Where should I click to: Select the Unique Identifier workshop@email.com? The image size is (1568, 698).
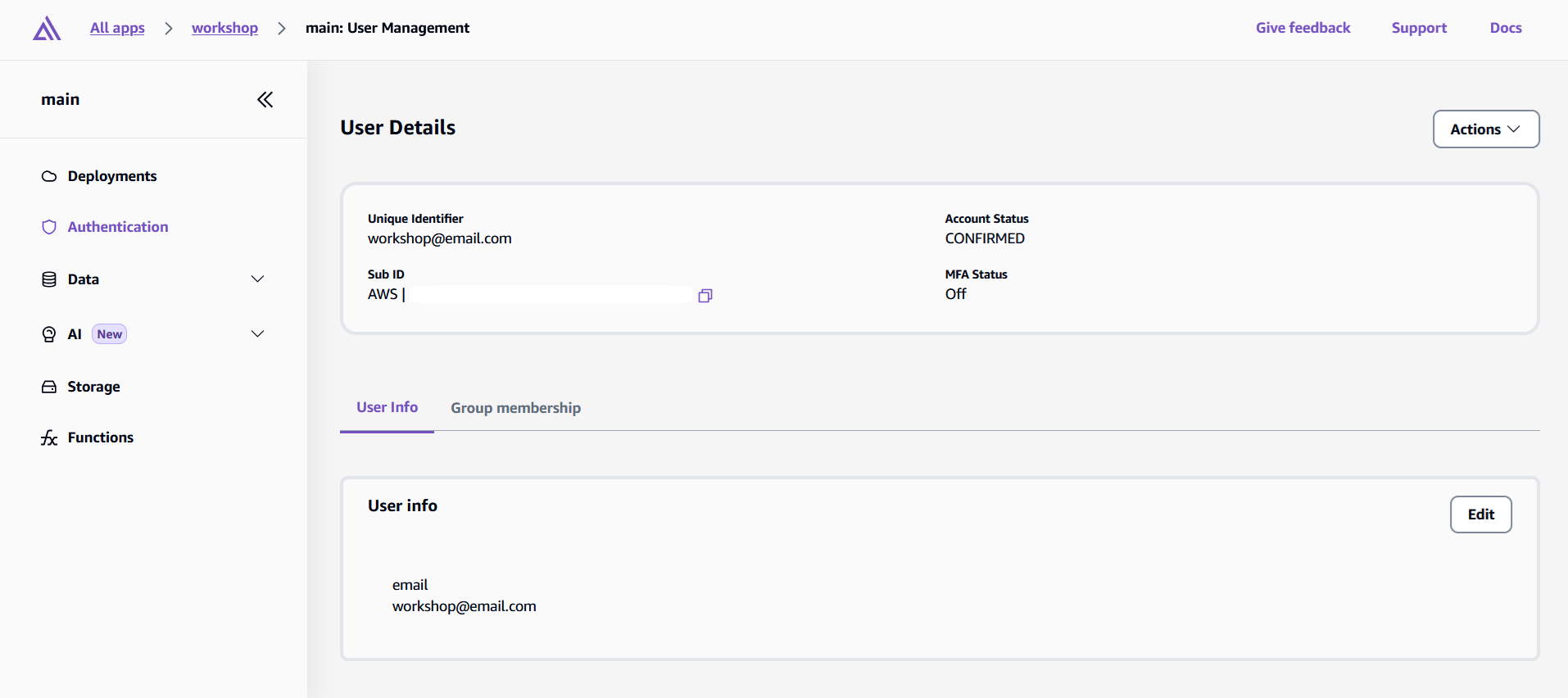(x=439, y=238)
